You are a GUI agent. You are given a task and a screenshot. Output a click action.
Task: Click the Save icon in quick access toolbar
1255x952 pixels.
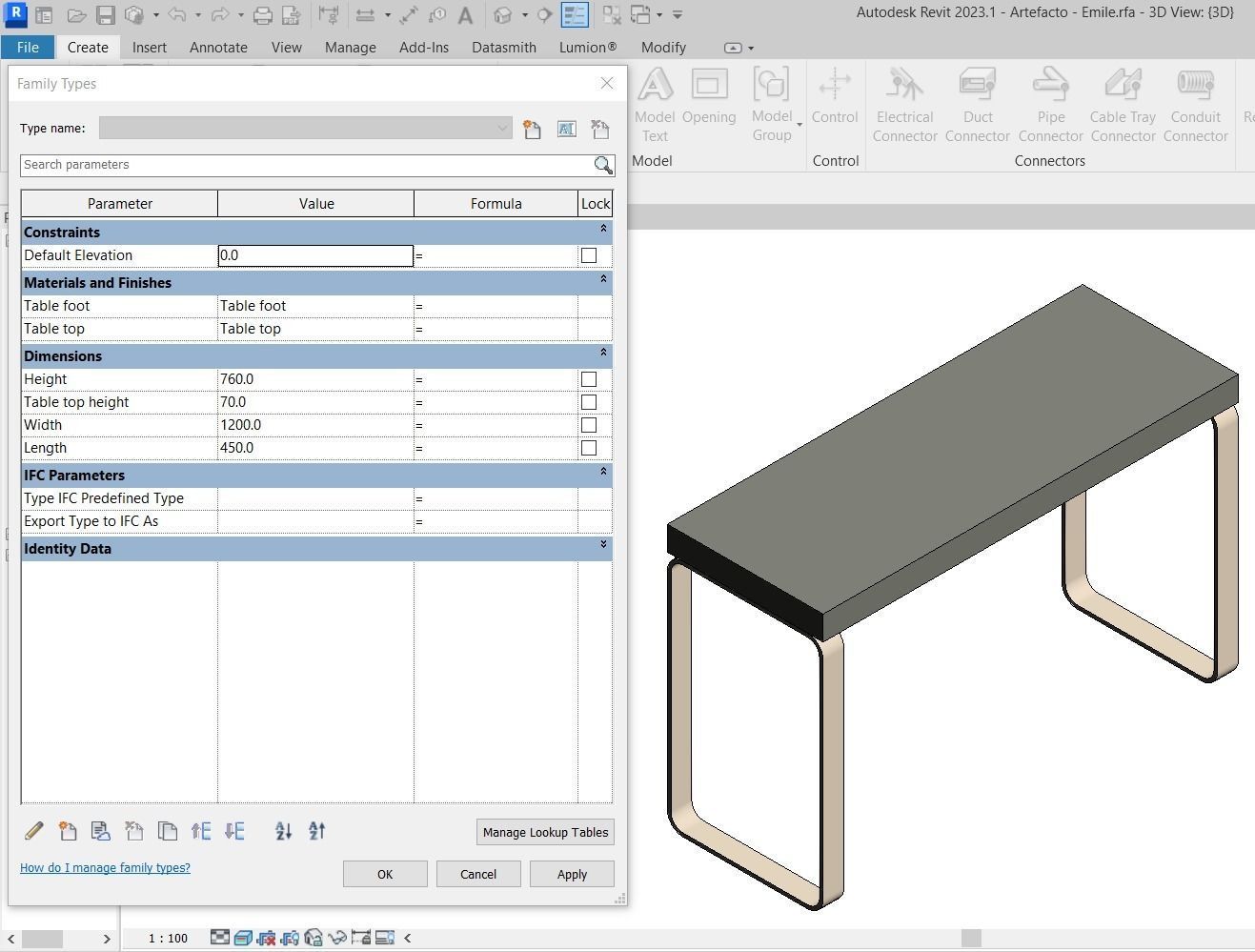(106, 15)
